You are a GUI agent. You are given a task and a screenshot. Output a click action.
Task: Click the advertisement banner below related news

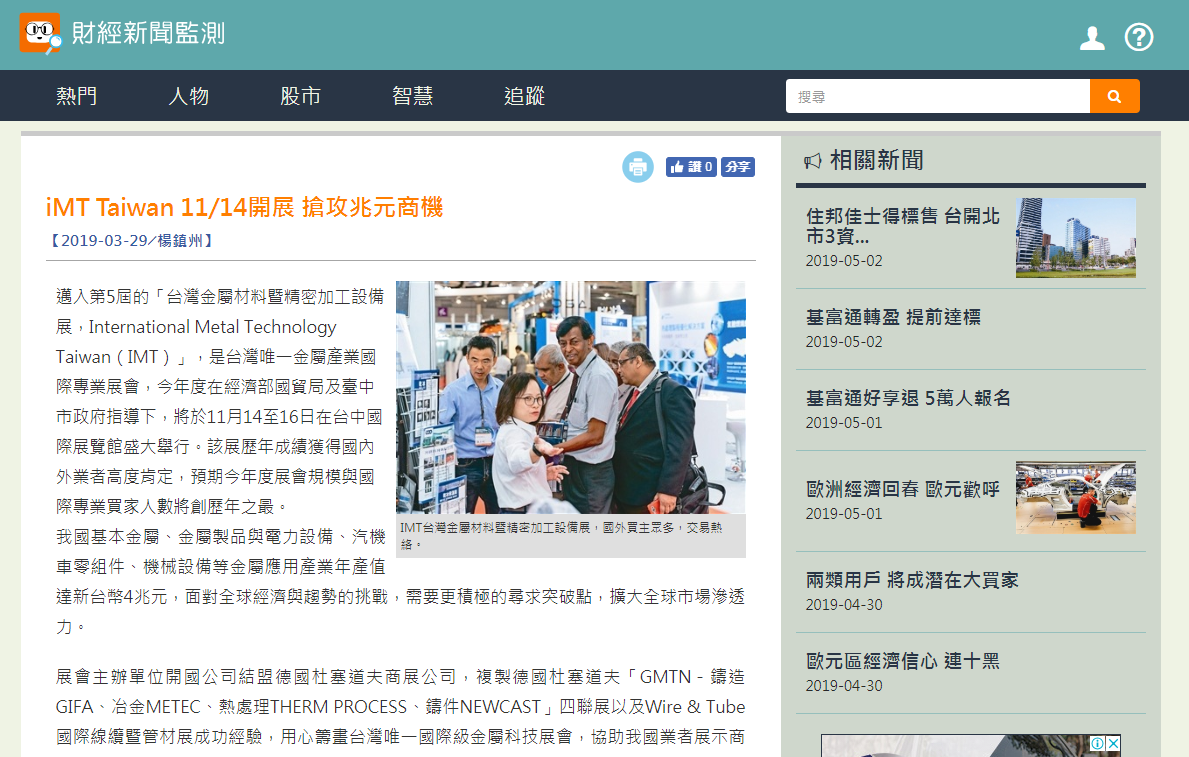click(971, 746)
